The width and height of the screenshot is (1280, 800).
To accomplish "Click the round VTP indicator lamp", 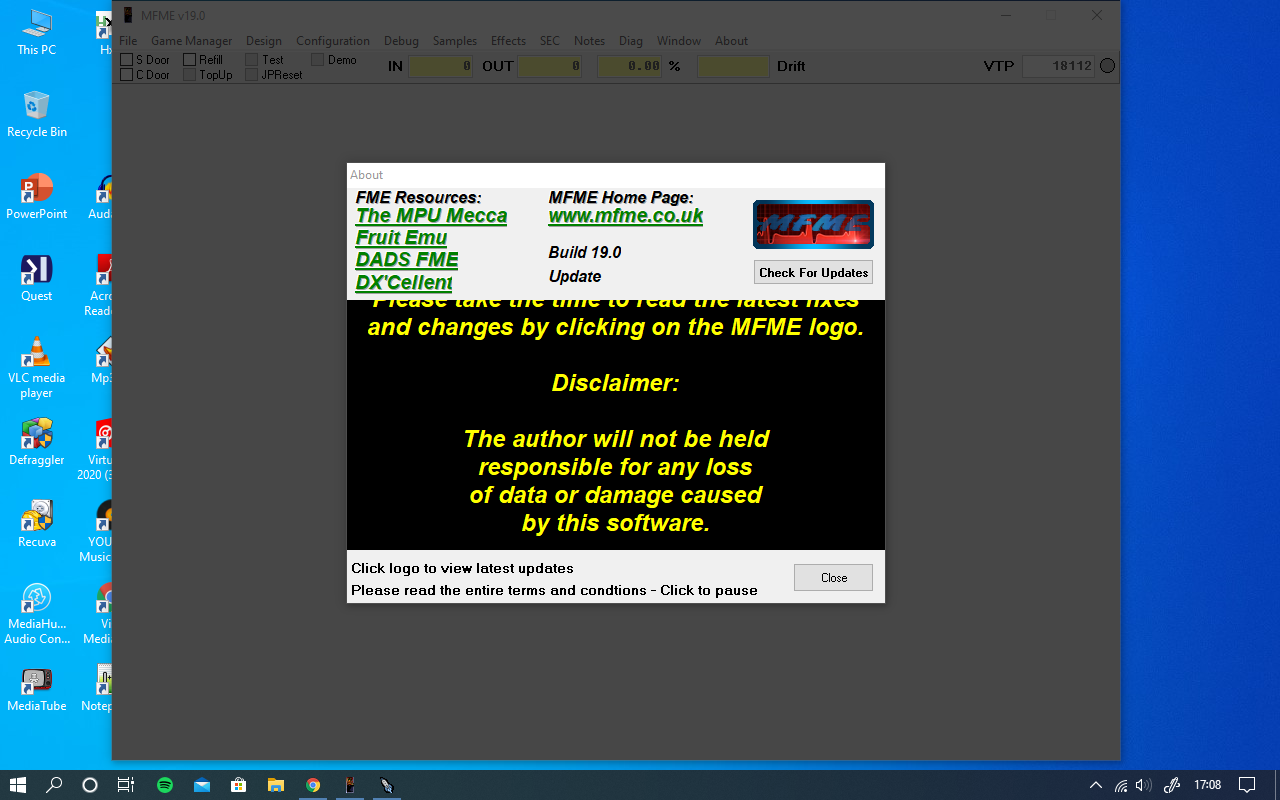I will [1107, 66].
